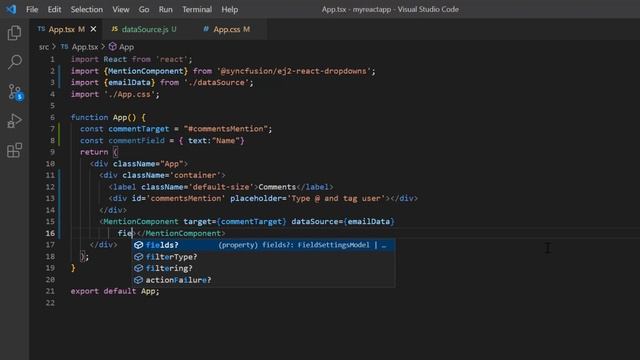Viewport: 640px width, 360px height.
Task: Open the Help menu
Action: (x=229, y=9)
